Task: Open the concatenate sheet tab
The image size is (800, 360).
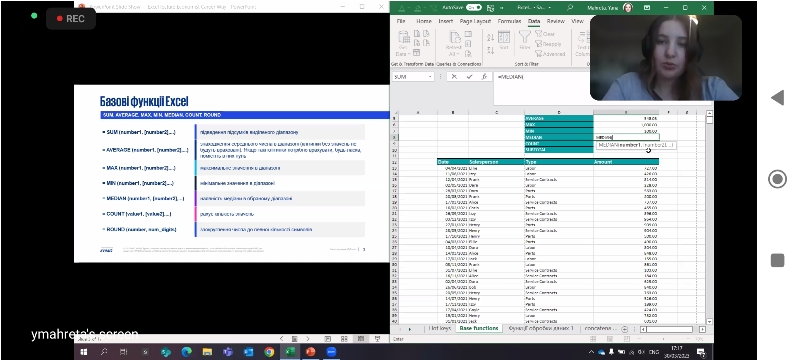Action: tap(601, 329)
